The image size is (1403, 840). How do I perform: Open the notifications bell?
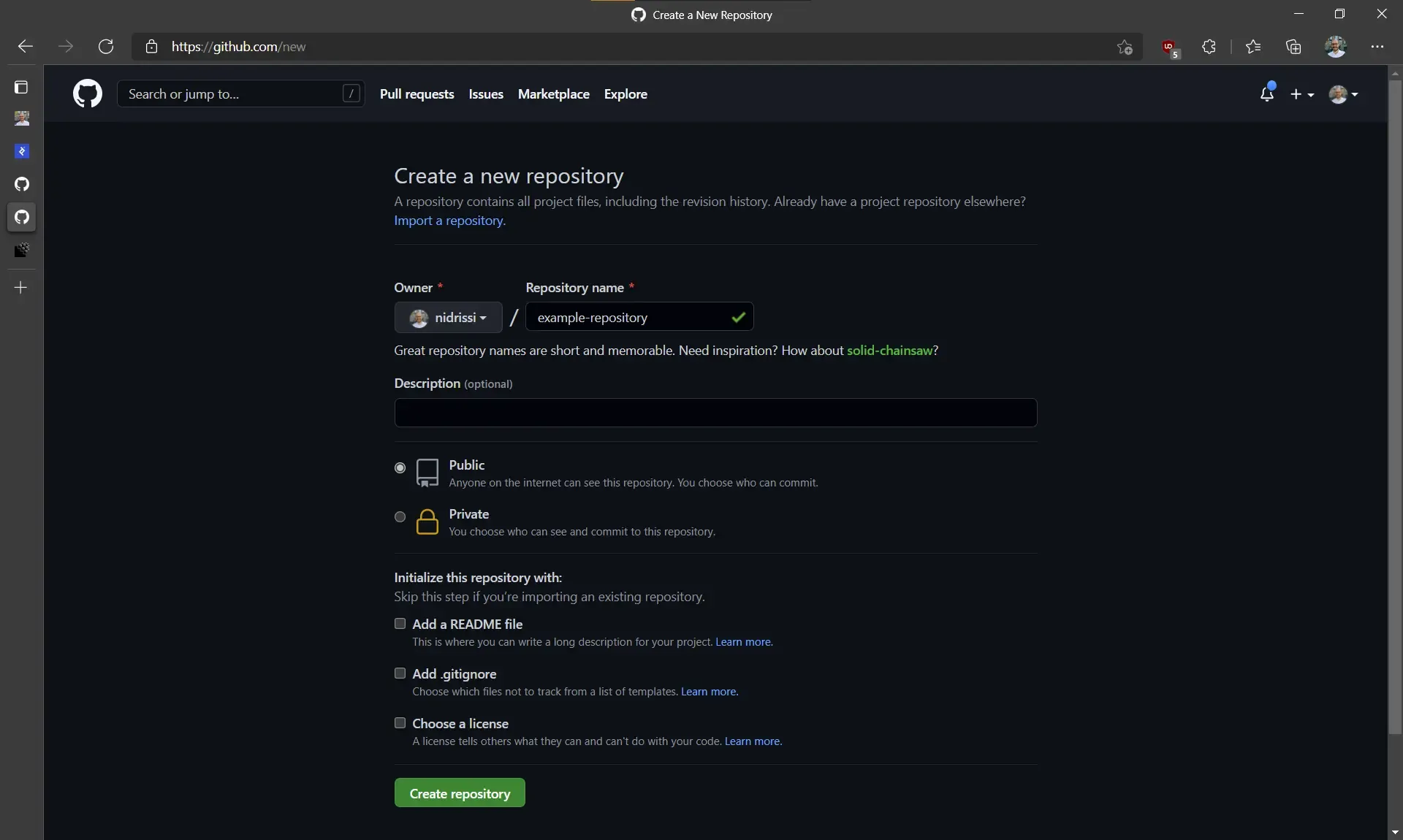[1268, 94]
